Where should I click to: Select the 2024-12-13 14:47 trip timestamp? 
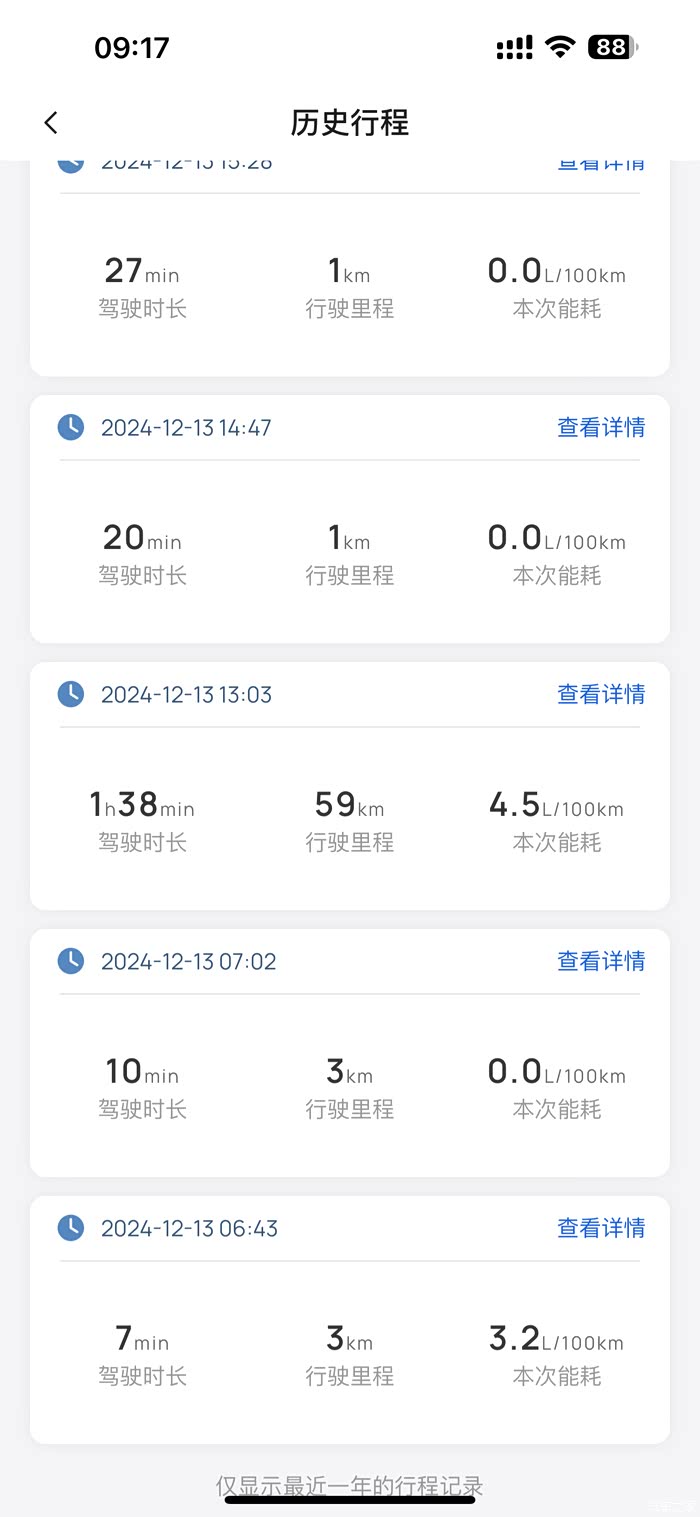click(x=186, y=428)
